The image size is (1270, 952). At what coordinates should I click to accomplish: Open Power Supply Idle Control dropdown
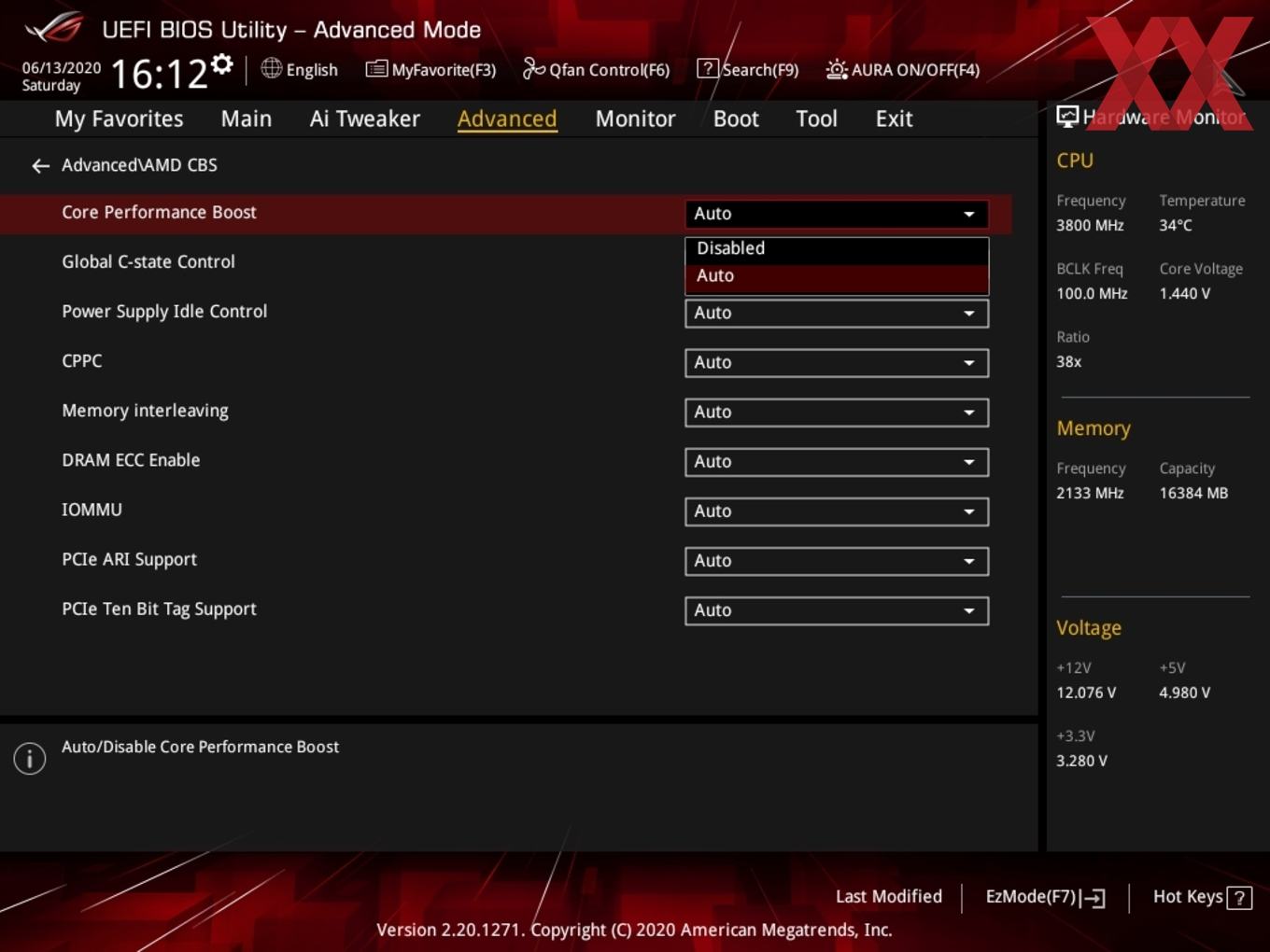click(x=837, y=314)
